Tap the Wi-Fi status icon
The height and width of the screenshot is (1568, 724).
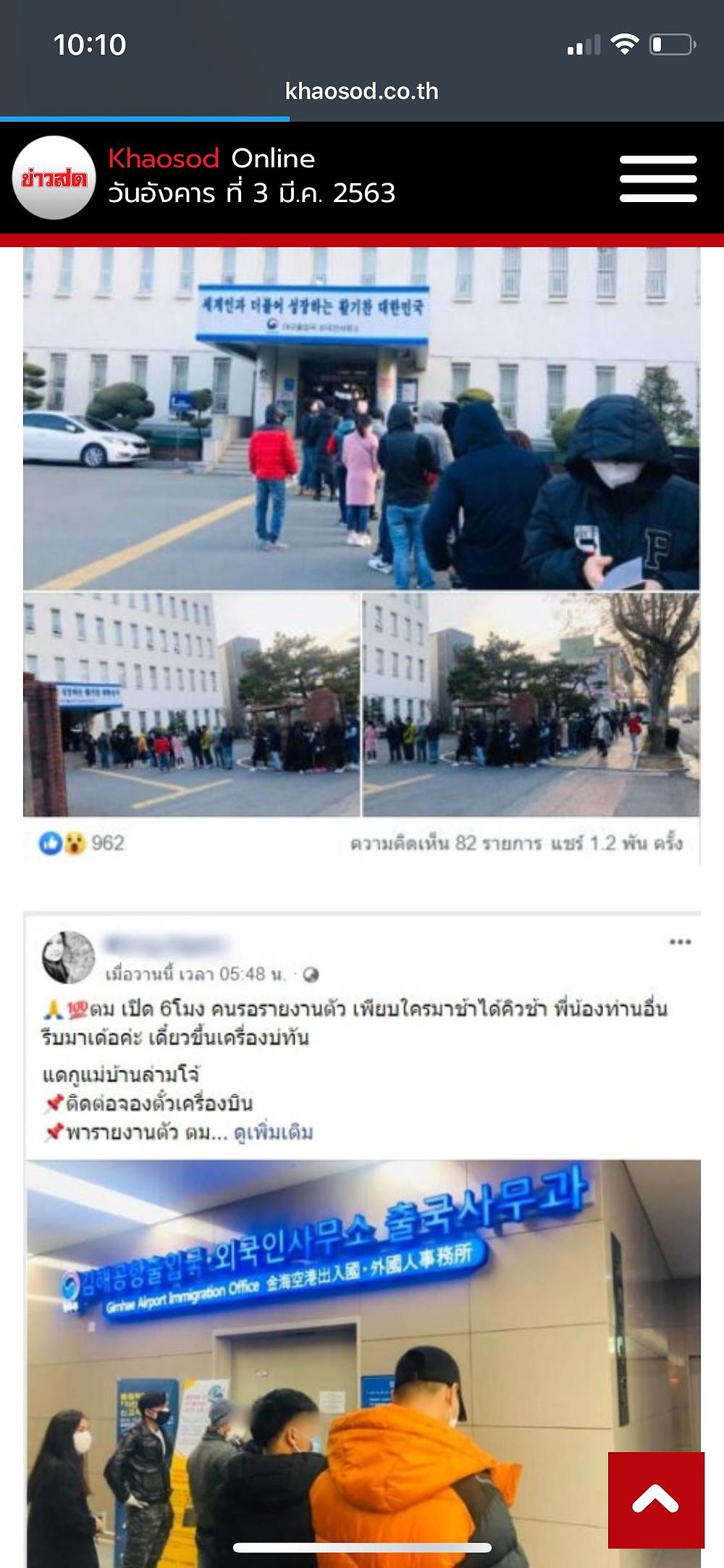pyautogui.click(x=624, y=45)
